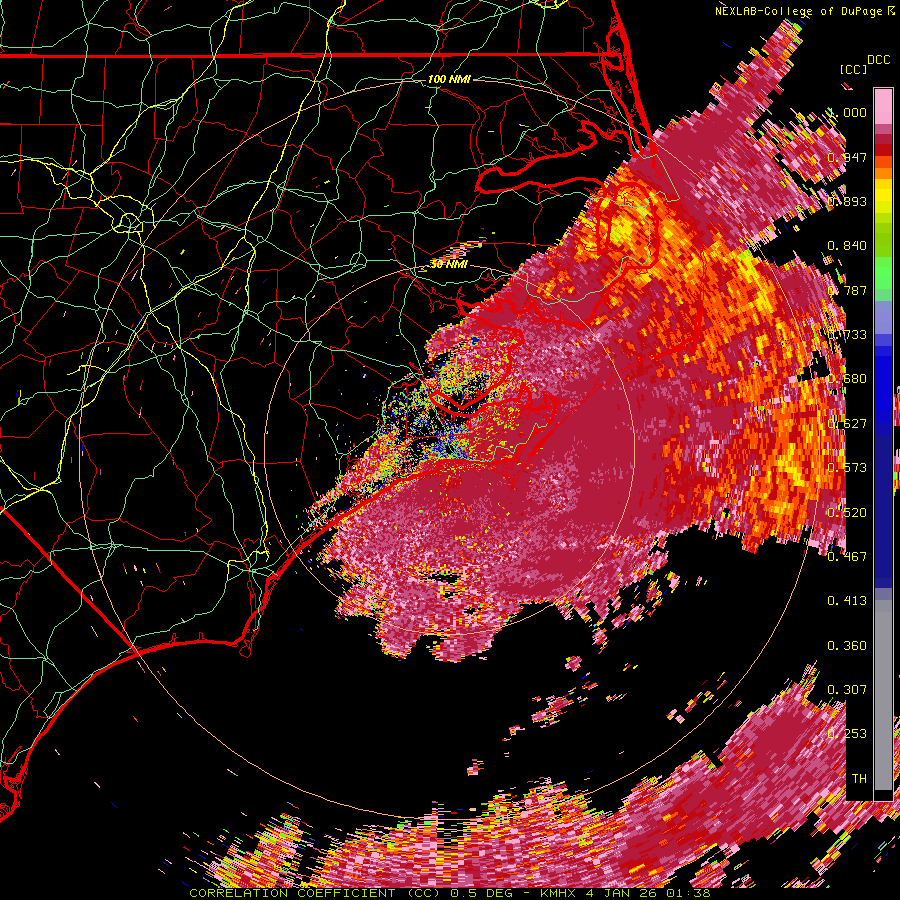The height and width of the screenshot is (900, 900).
Task: Click the 0.947 value on the color scale
Action: (847, 157)
